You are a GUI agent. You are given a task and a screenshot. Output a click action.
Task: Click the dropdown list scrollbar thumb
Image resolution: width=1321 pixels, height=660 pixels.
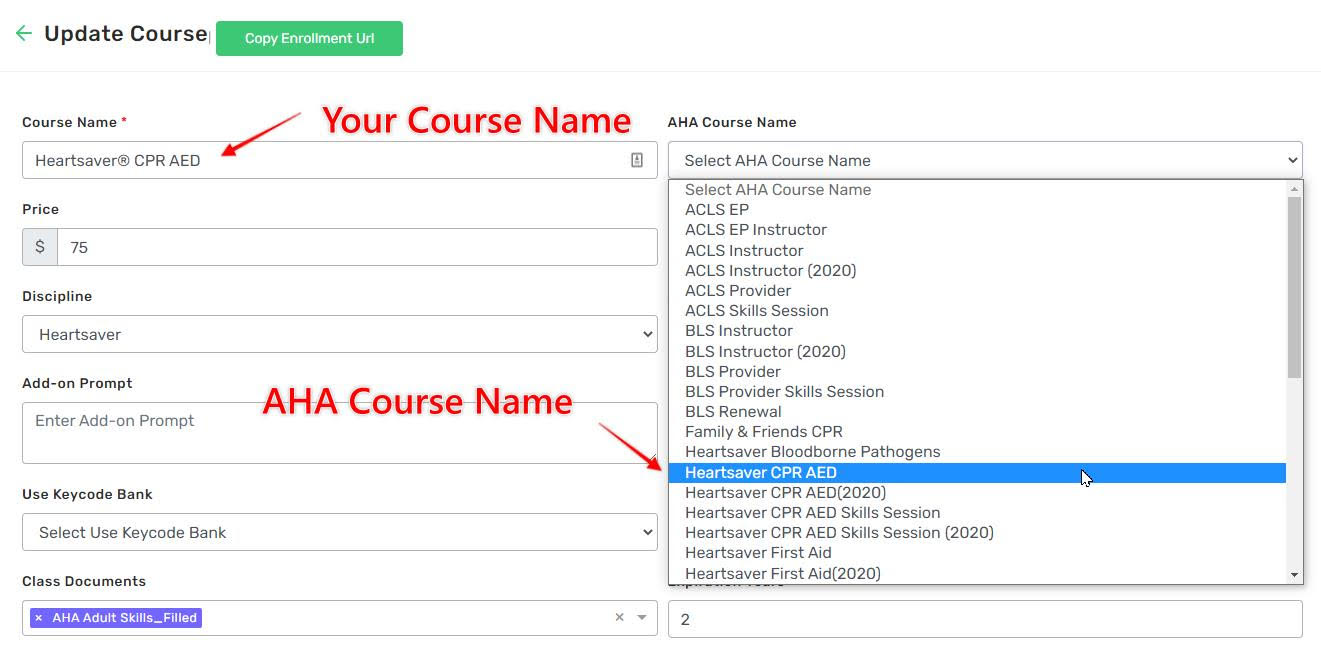point(1295,287)
